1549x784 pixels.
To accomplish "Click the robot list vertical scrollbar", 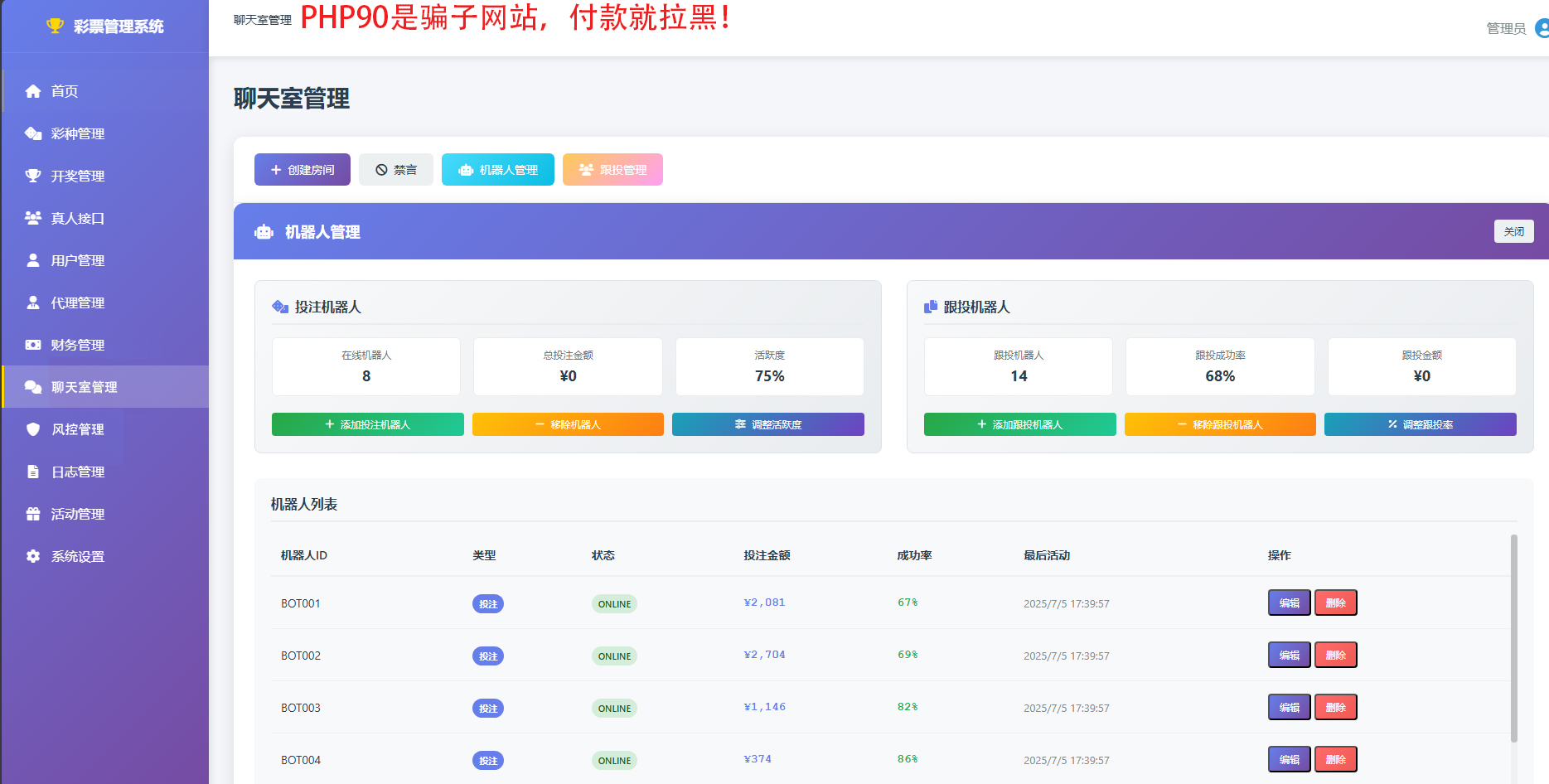I will (1513, 638).
